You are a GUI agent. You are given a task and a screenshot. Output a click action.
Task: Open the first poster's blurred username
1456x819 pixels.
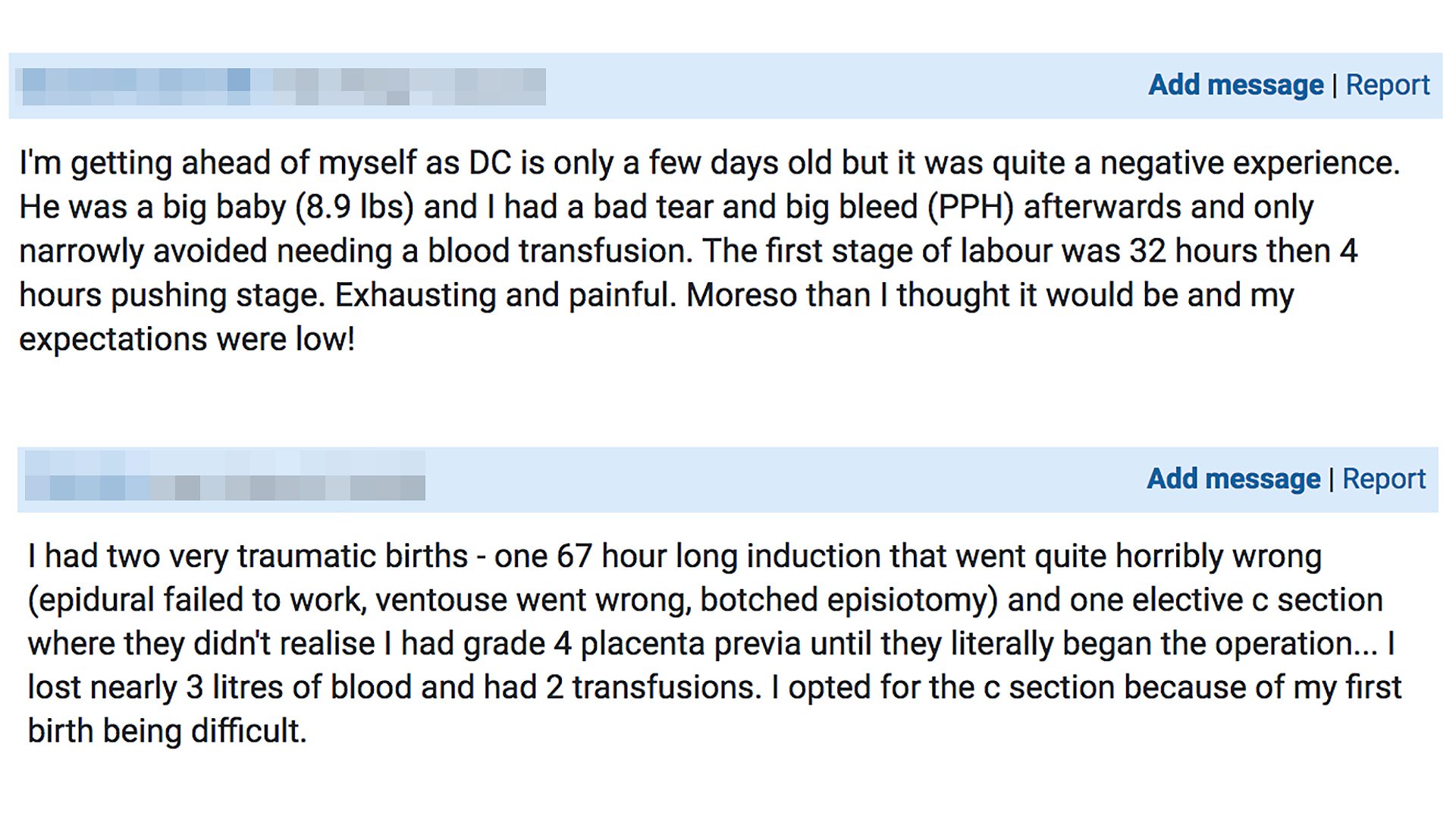(281, 86)
